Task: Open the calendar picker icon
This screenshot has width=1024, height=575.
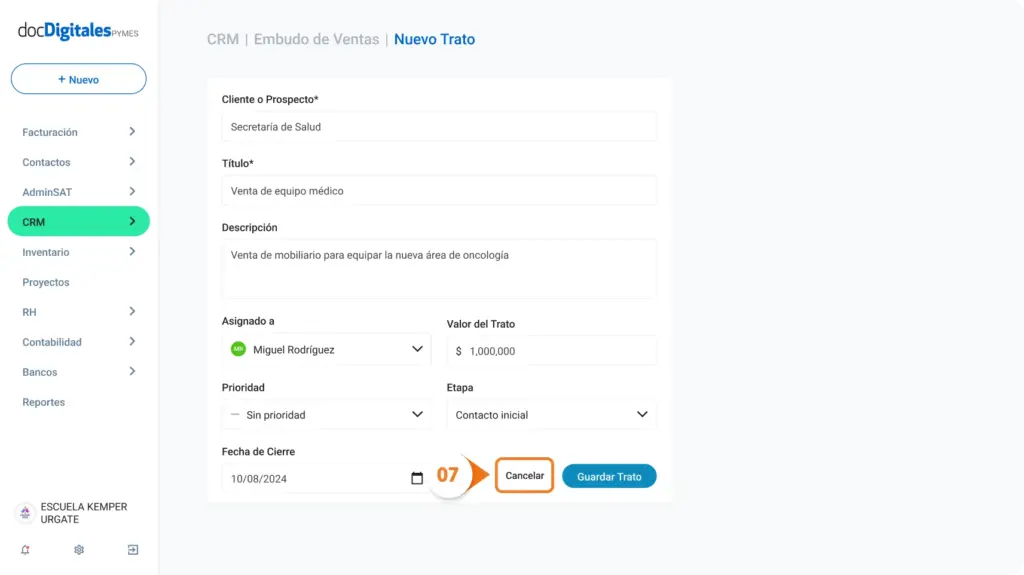Action: point(417,478)
